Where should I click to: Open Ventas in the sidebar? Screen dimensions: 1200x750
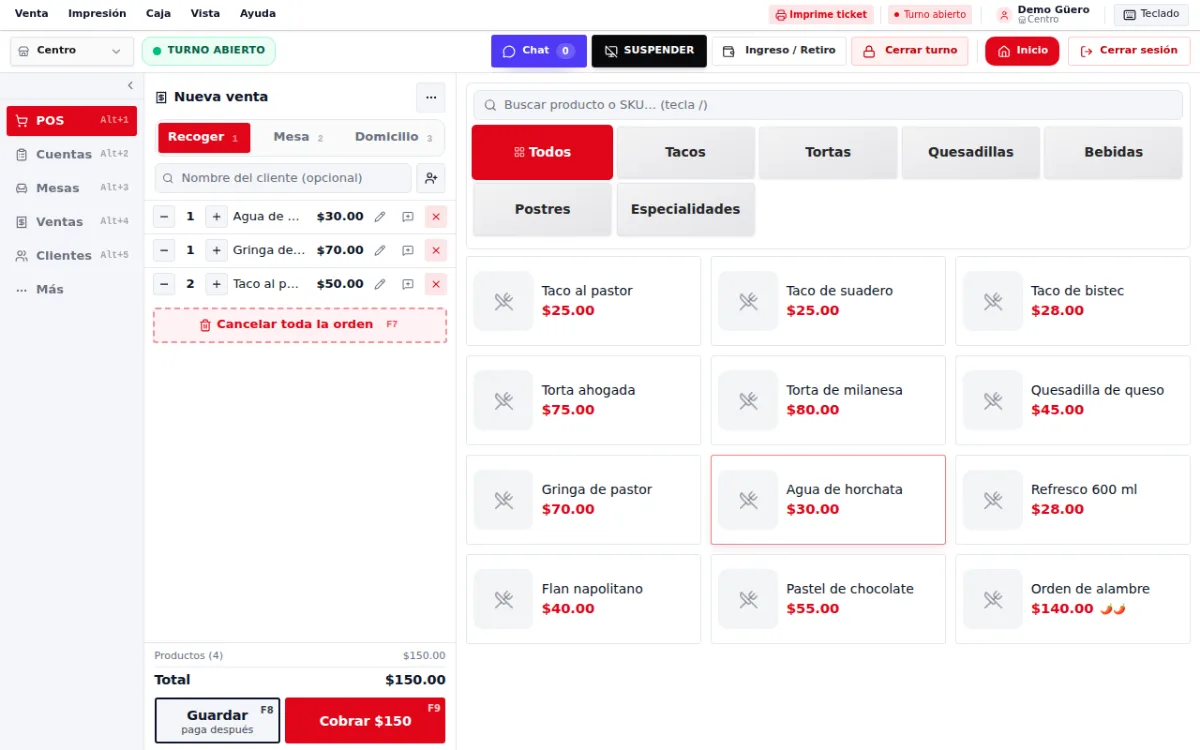72,222
